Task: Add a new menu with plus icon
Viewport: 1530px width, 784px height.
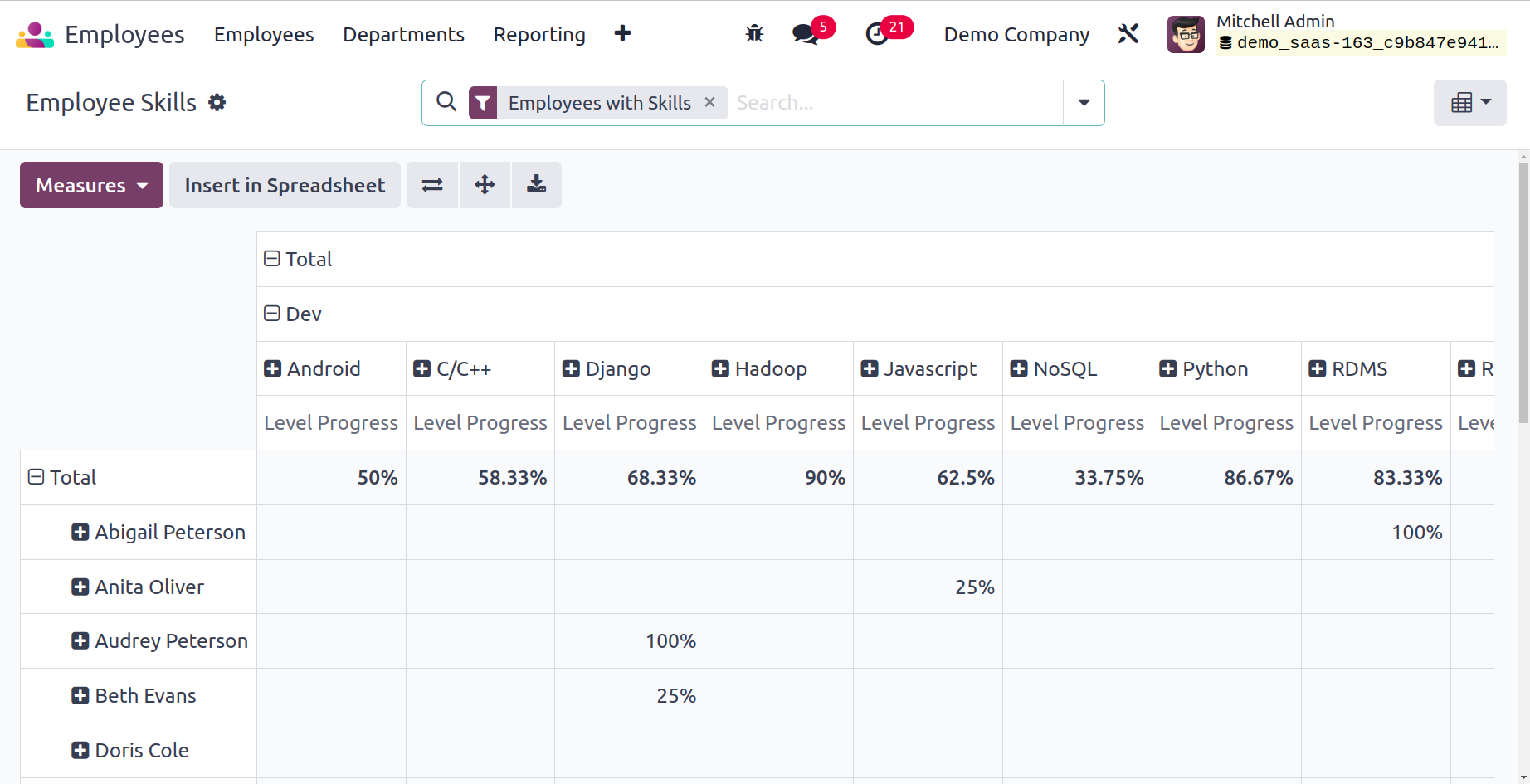Action: pyautogui.click(x=622, y=34)
